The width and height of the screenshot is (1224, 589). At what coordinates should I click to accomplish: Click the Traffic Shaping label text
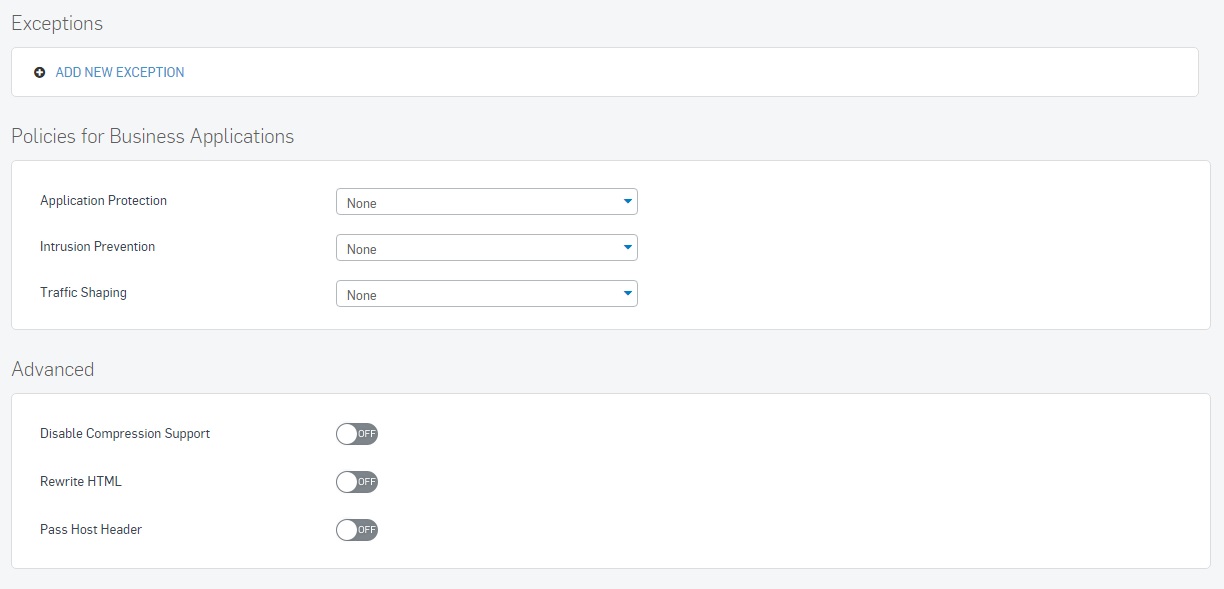84,293
